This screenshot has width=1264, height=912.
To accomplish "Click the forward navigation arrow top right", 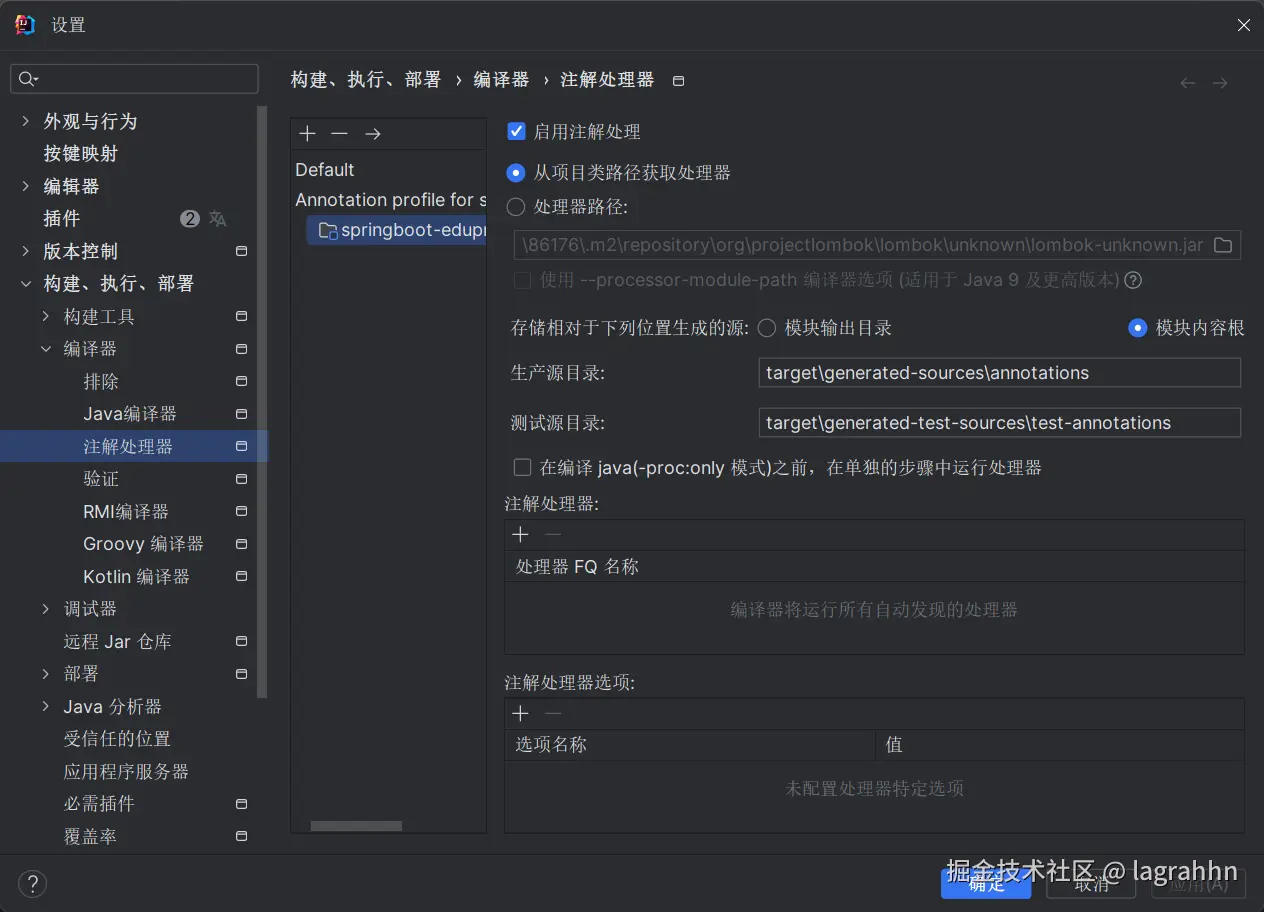I will (x=1219, y=82).
